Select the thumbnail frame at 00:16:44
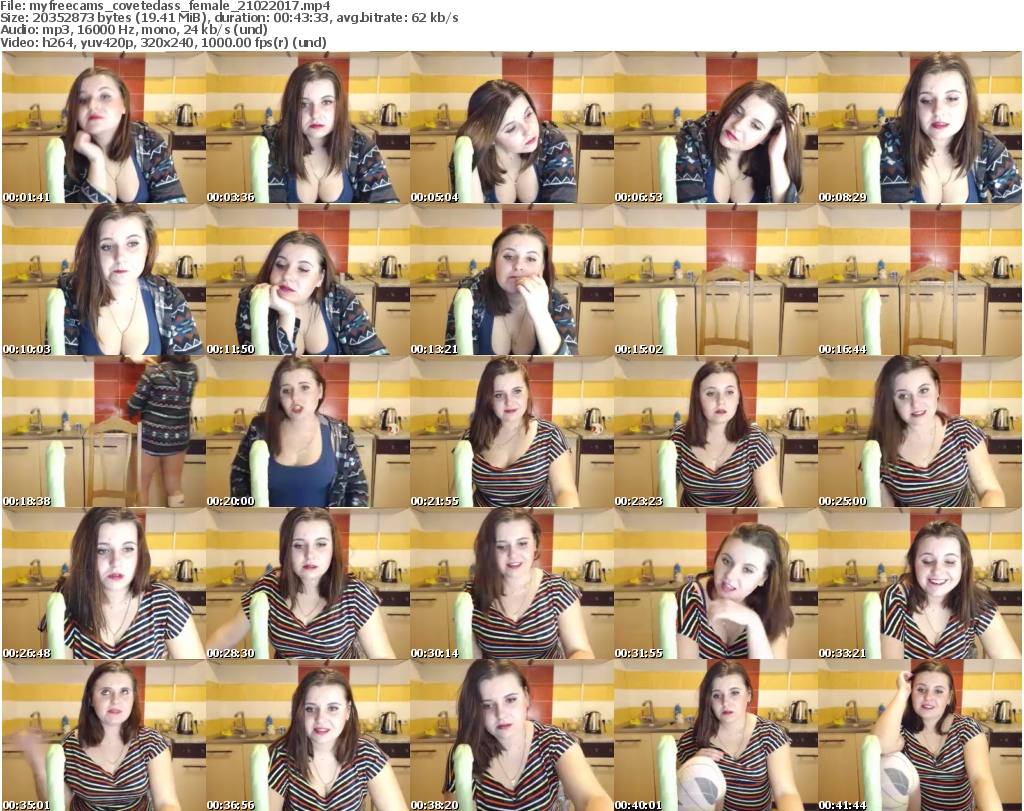The height and width of the screenshot is (811, 1024). (x=920, y=280)
